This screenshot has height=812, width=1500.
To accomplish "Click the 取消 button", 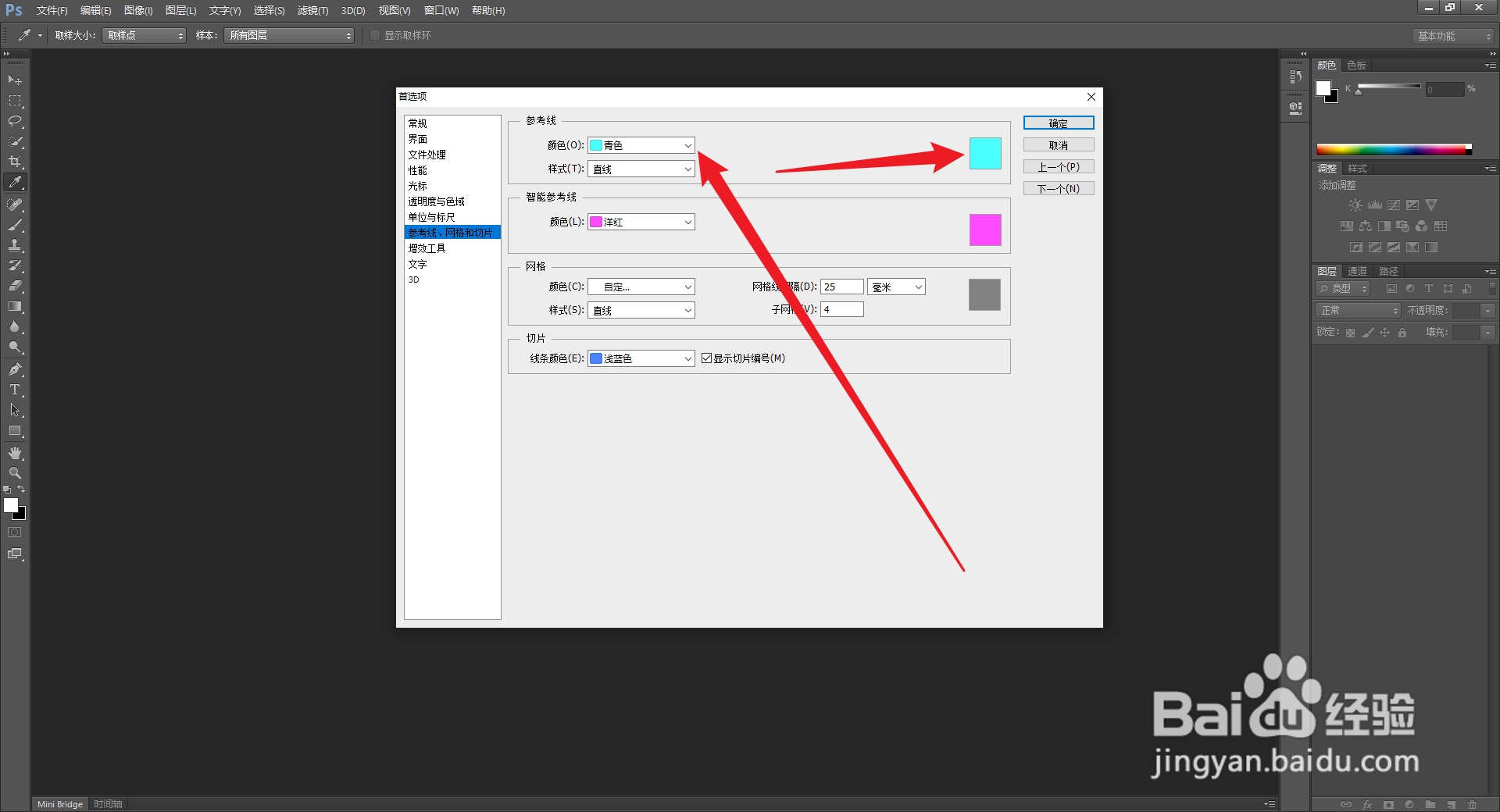I will click(x=1059, y=145).
